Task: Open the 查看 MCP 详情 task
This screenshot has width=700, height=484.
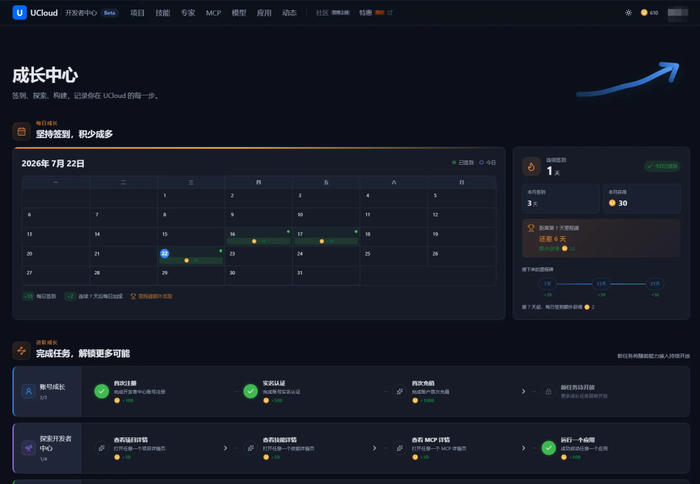Action: tap(439, 448)
